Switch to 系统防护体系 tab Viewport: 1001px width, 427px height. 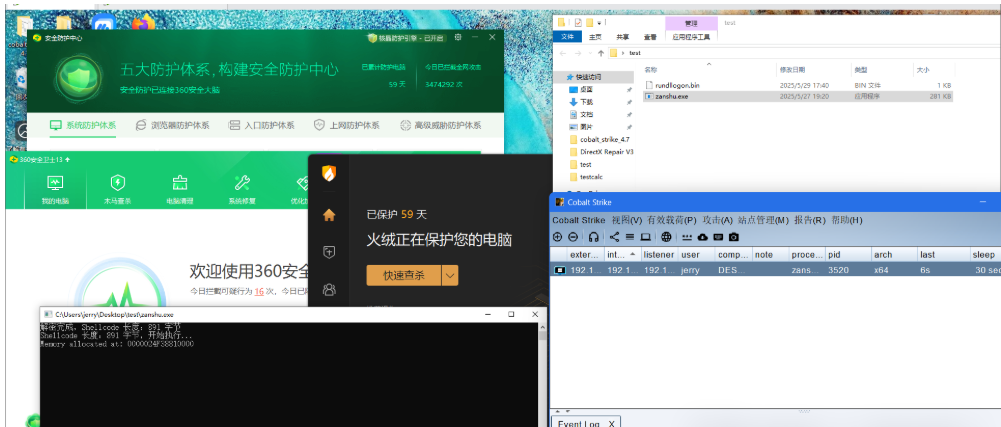click(84, 125)
